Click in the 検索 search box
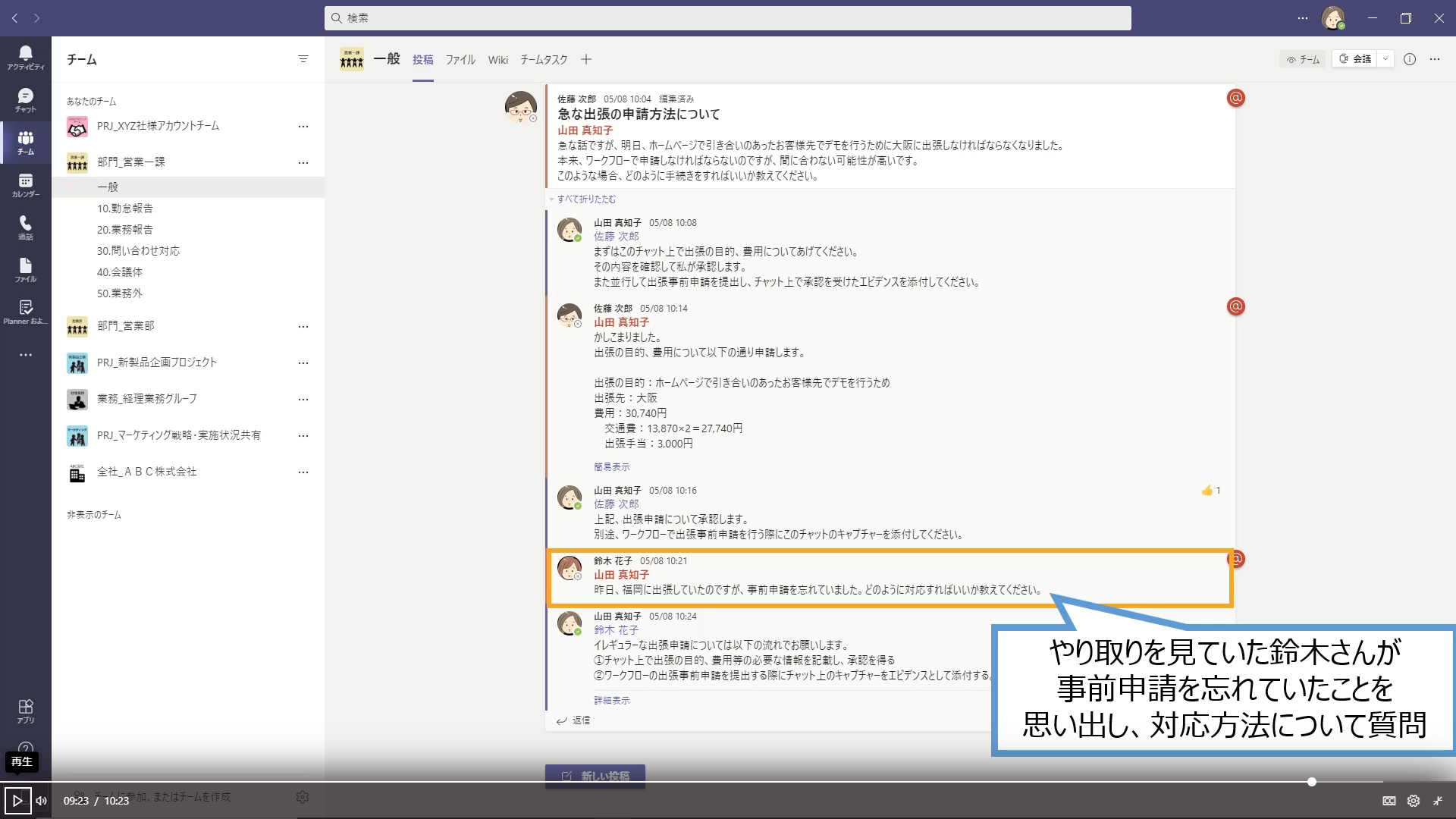The image size is (1456, 819). 728,18
